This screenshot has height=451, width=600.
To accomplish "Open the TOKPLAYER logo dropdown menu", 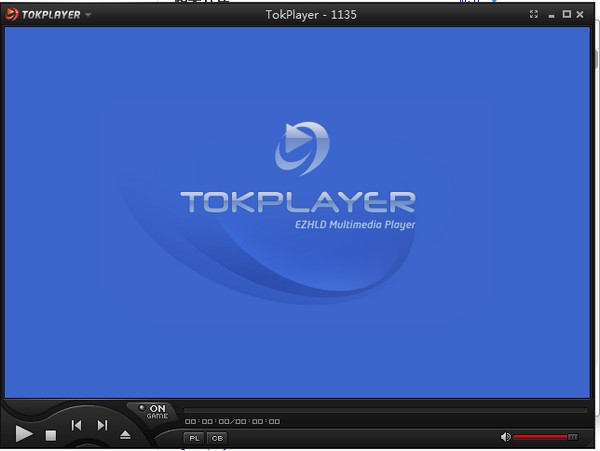I will [x=88, y=15].
